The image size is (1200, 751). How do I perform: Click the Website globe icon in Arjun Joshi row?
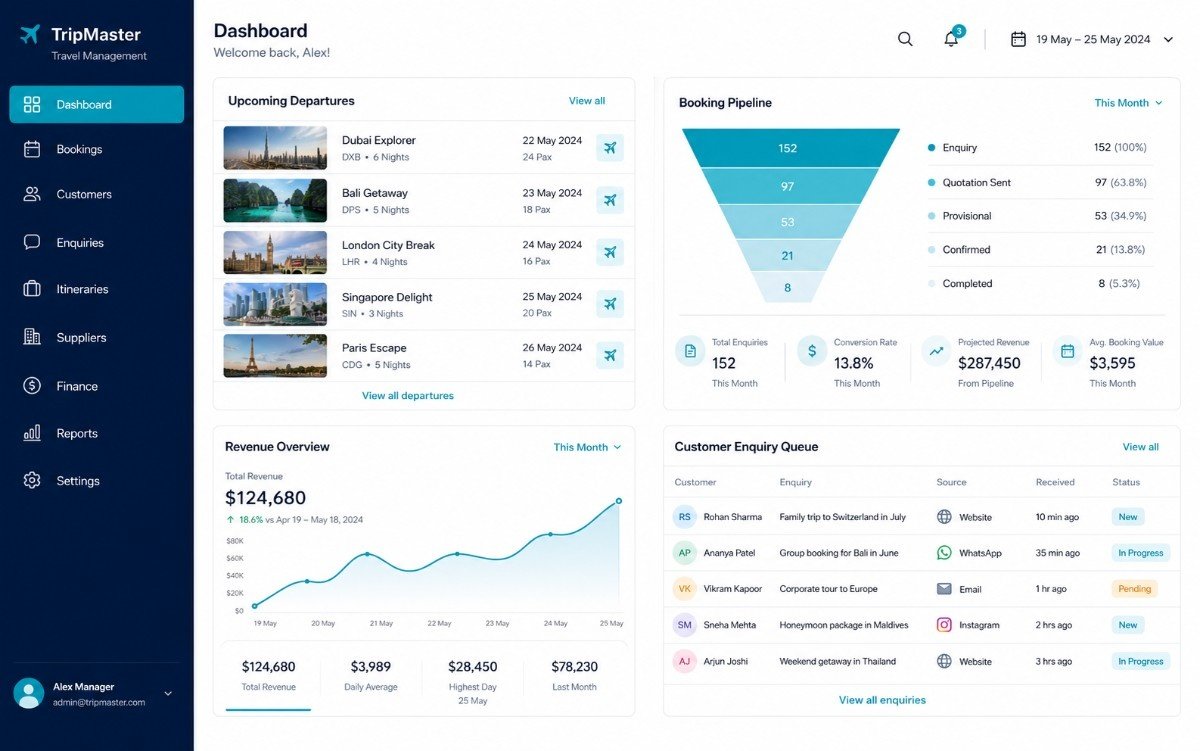click(944, 661)
